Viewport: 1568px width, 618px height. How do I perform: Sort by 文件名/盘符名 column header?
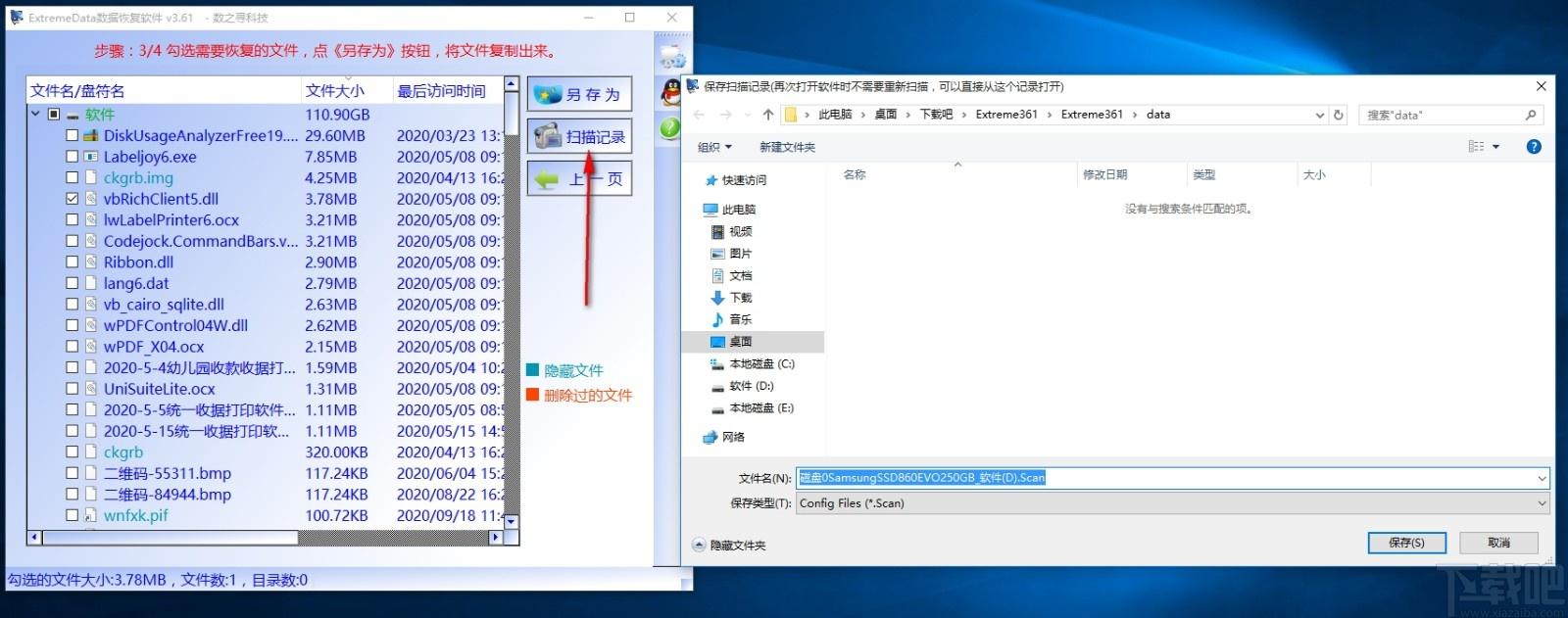coord(164,91)
